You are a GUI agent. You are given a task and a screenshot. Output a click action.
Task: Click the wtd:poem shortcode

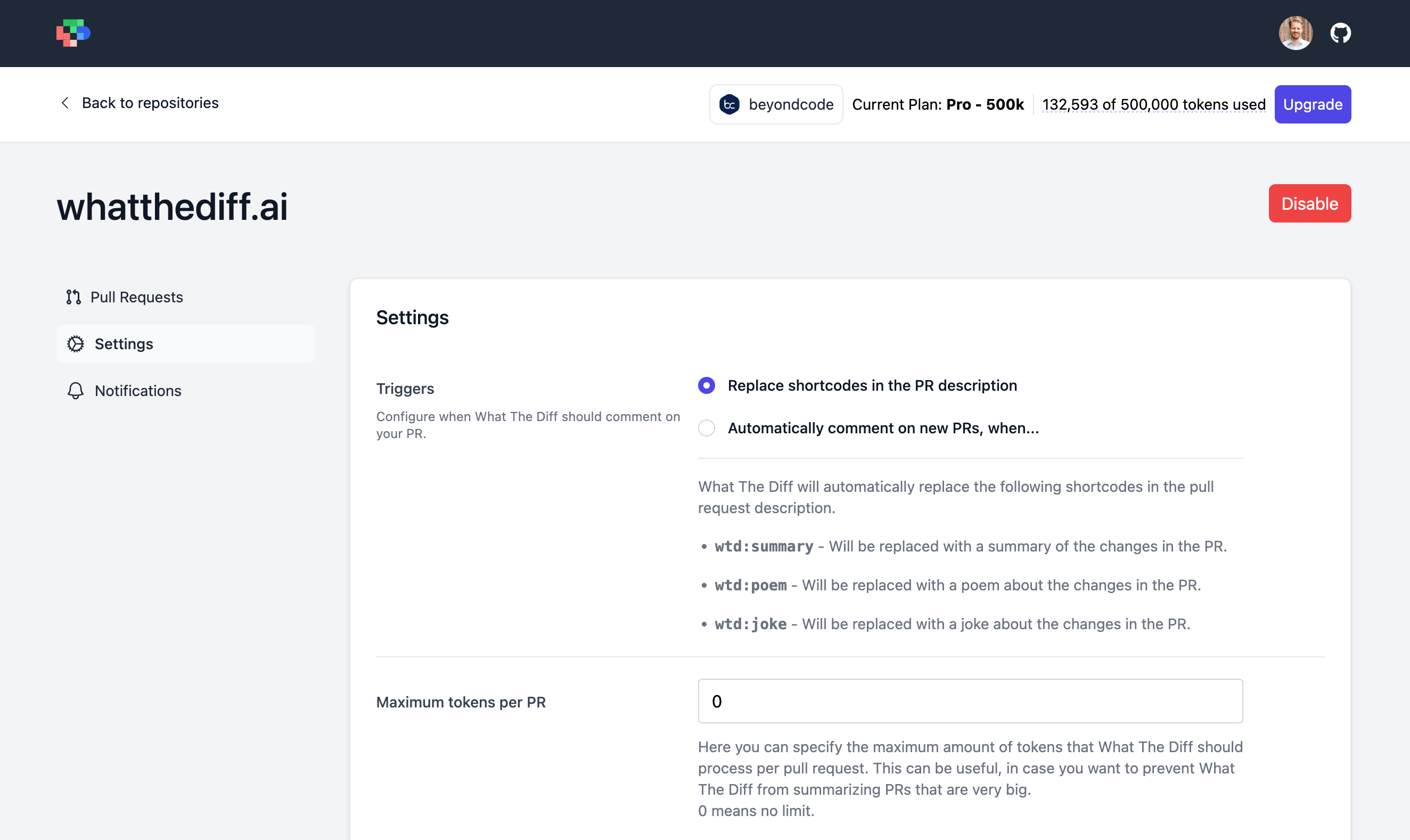pyautogui.click(x=751, y=585)
